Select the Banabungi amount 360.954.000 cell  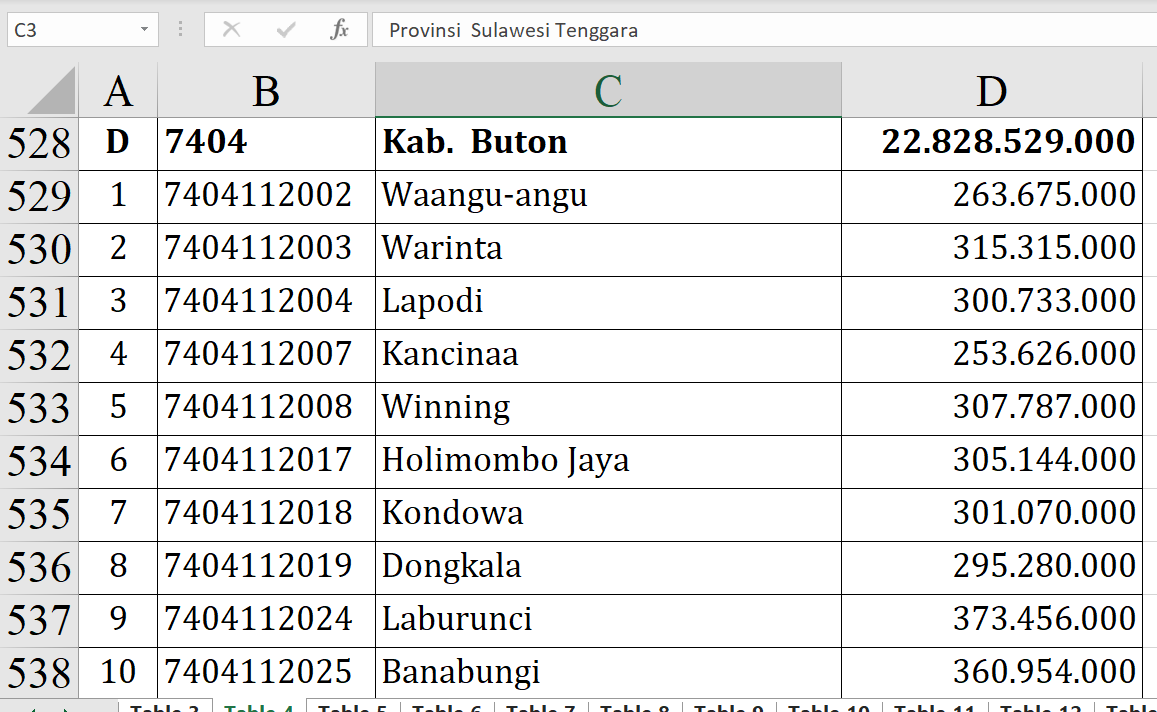991,671
